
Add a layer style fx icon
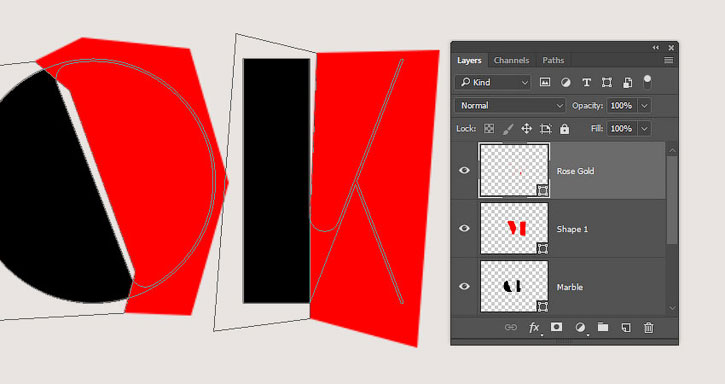click(534, 328)
